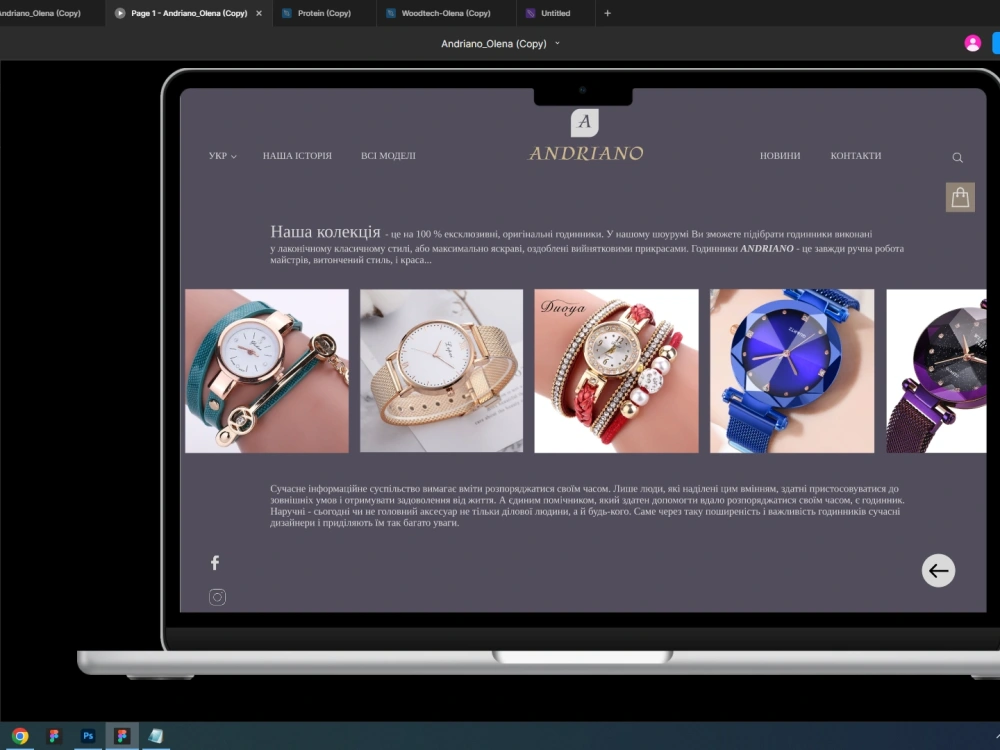Visit the Instagram icon link

pos(217,597)
